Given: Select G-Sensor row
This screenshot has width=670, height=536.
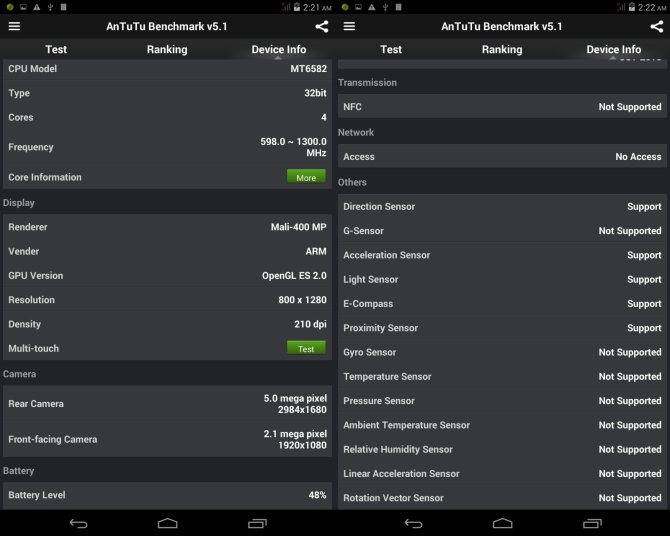Looking at the screenshot, I should point(502,231).
